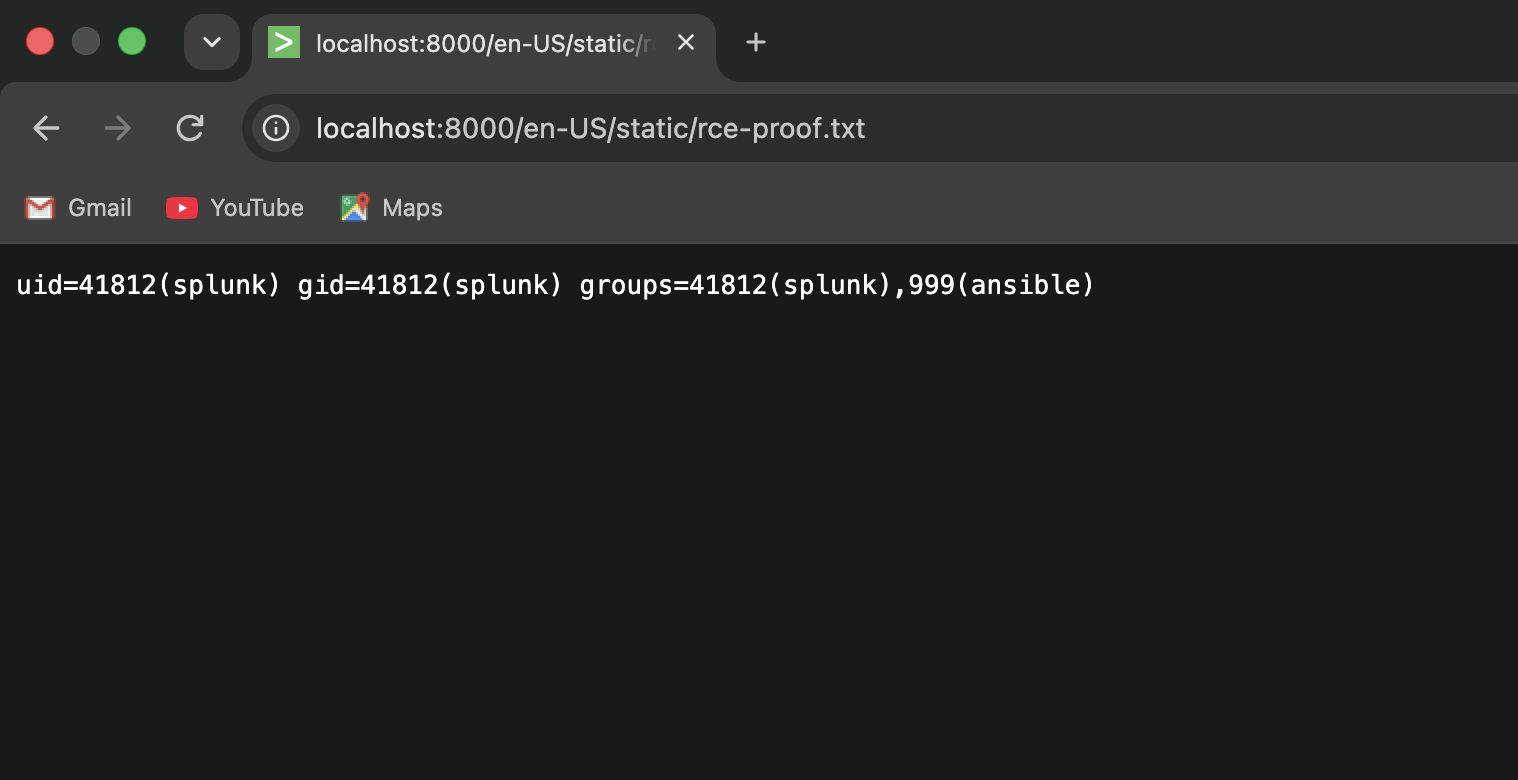Click the uid=41812(splunk) output text
The width and height of the screenshot is (1518, 780).
point(149,285)
